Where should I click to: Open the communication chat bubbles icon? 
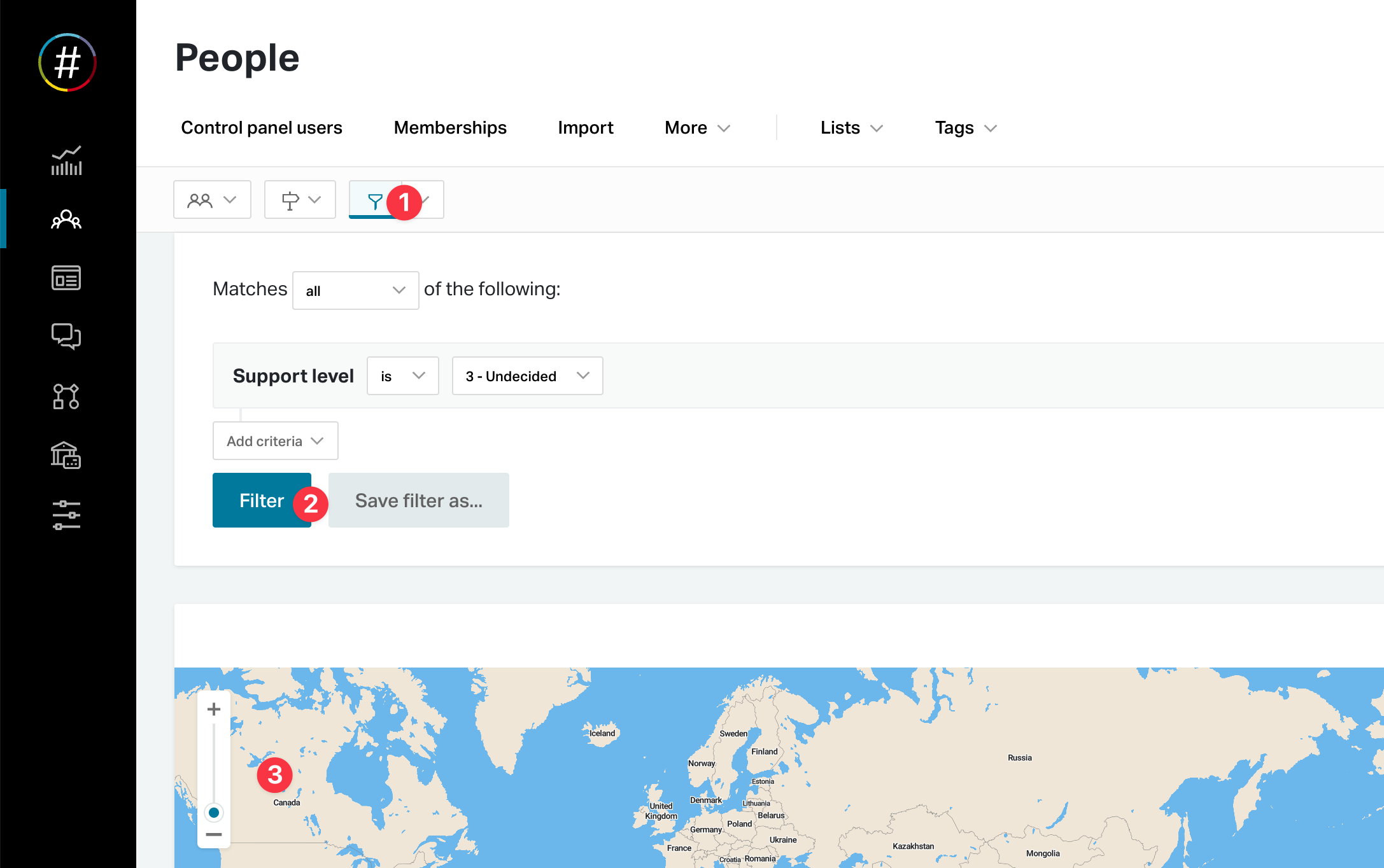(66, 336)
